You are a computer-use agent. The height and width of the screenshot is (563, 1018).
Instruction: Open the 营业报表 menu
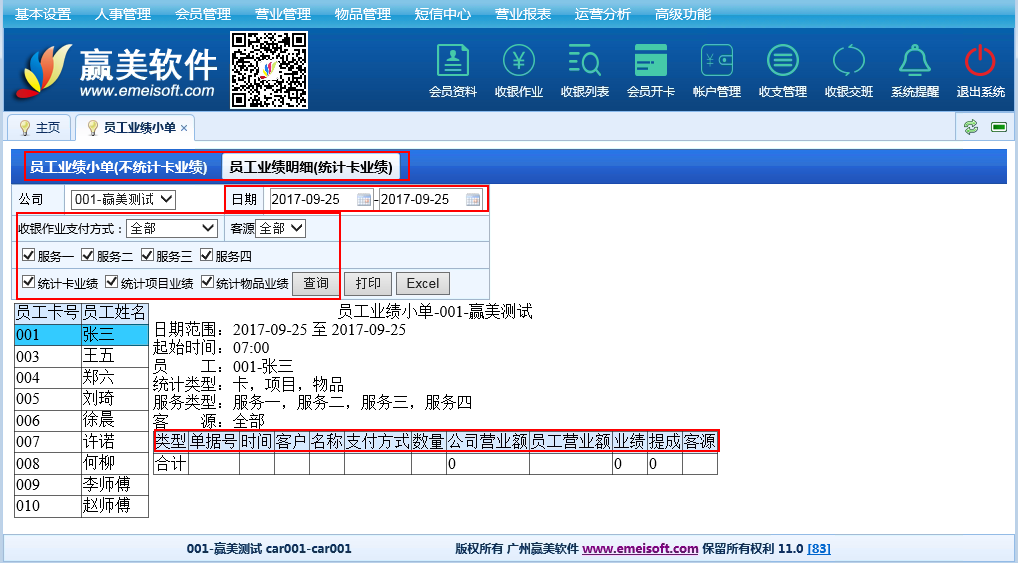(x=522, y=14)
